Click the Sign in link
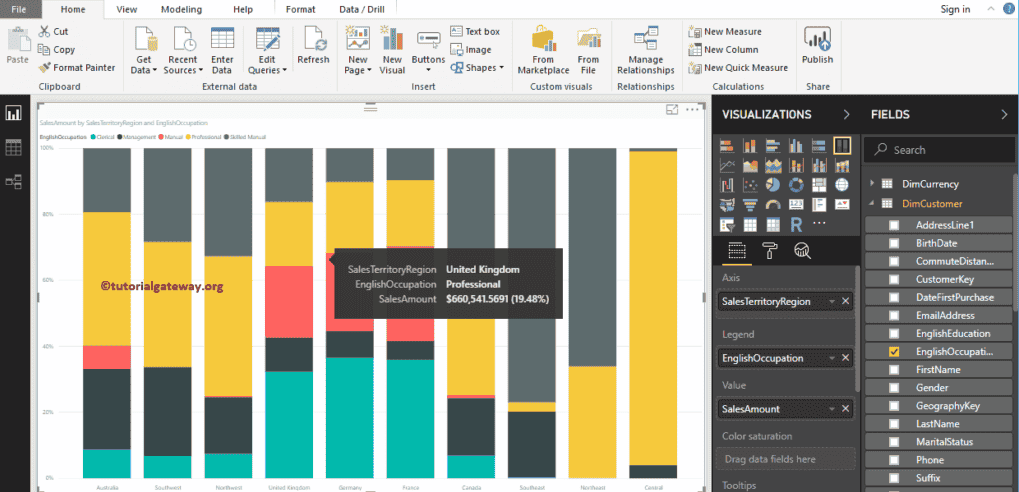The image size is (1019, 492). (x=955, y=9)
